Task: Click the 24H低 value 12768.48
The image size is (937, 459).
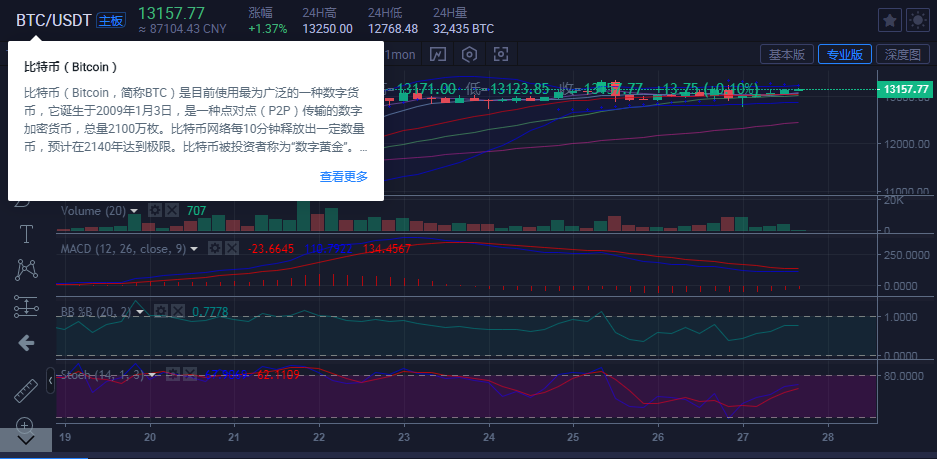Action: (x=393, y=29)
